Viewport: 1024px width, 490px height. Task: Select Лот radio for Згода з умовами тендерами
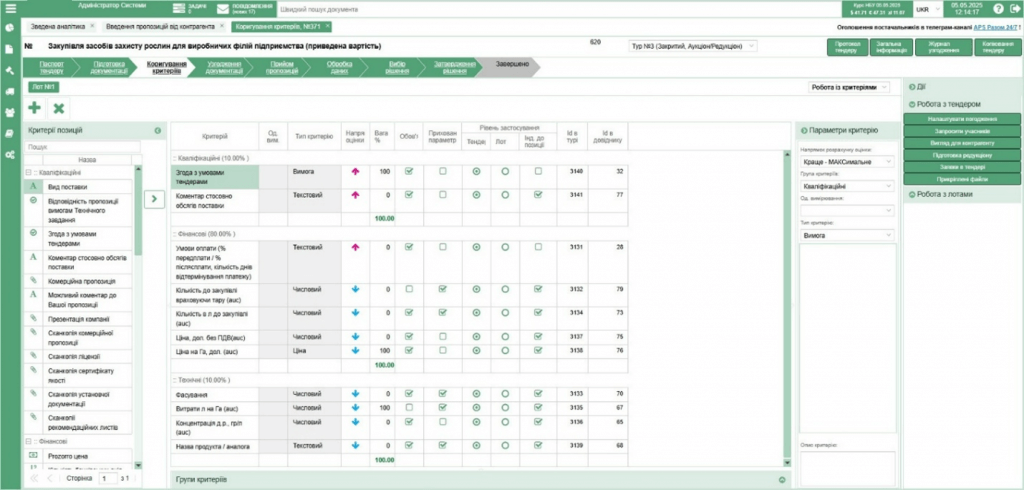click(x=505, y=171)
